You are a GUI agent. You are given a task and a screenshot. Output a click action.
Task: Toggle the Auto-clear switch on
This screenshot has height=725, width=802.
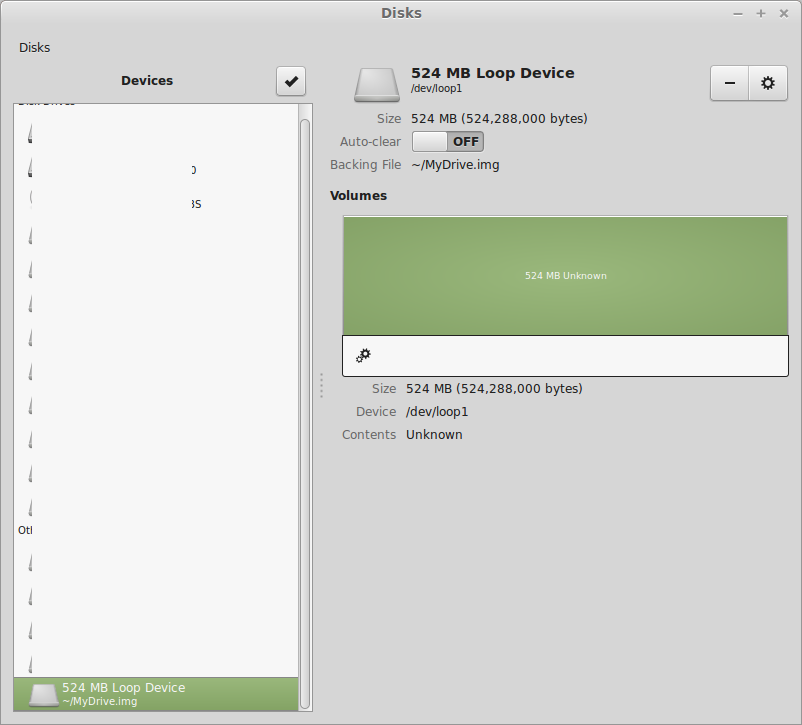[447, 142]
